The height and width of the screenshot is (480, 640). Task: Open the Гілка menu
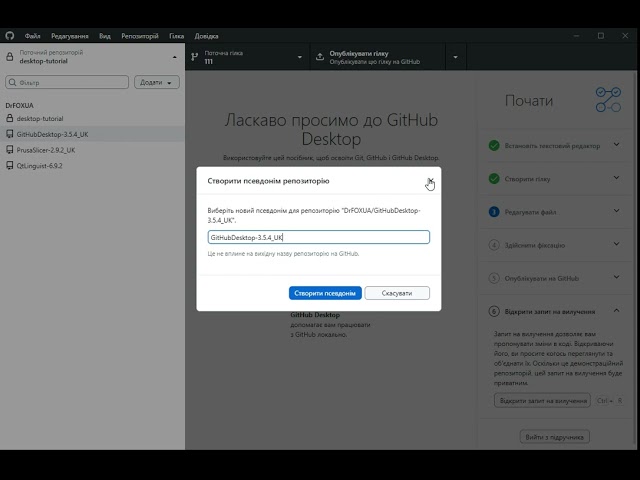click(x=176, y=36)
